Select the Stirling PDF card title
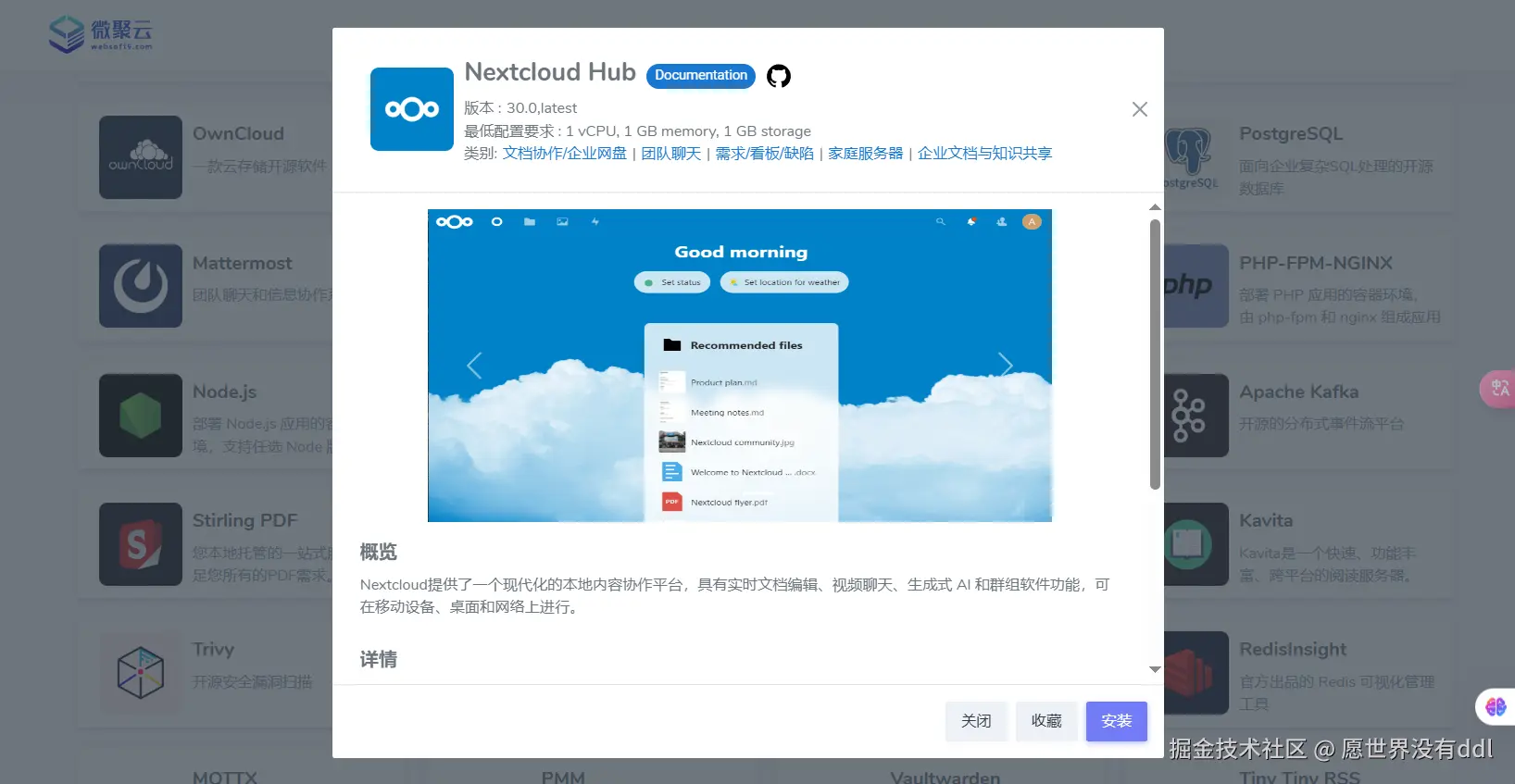1515x784 pixels. coord(244,521)
